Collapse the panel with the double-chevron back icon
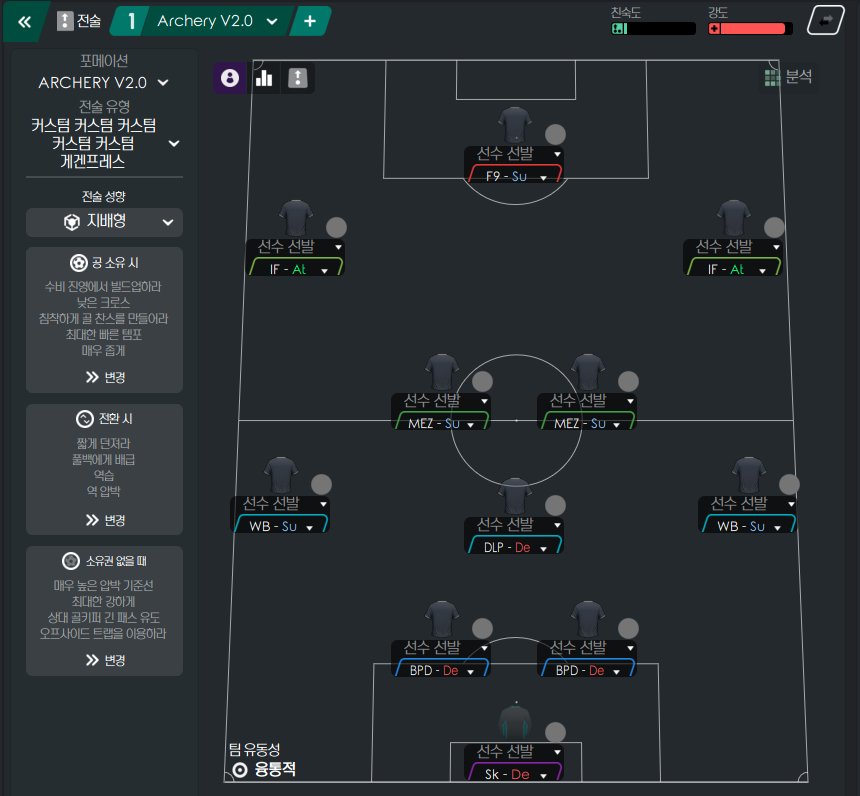This screenshot has height=796, width=860. 25,22
